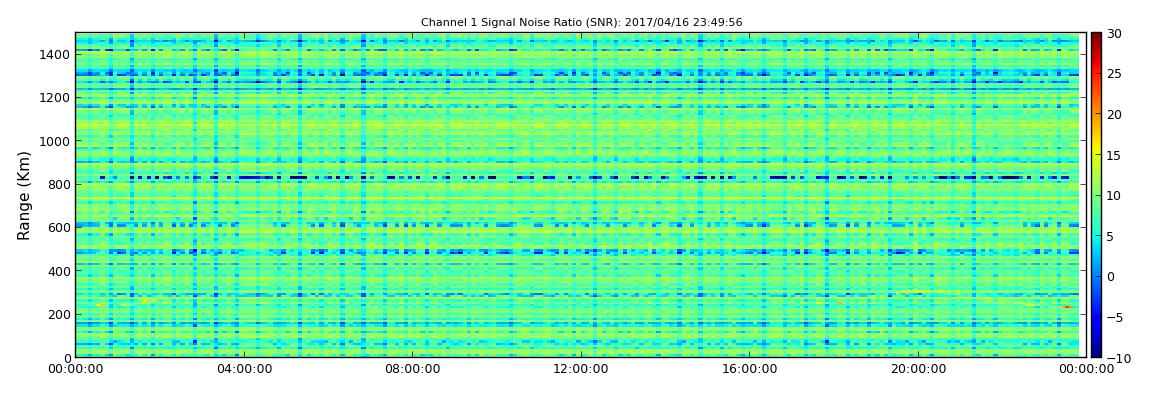Click the 08:00:00 time tick label

tap(412, 370)
